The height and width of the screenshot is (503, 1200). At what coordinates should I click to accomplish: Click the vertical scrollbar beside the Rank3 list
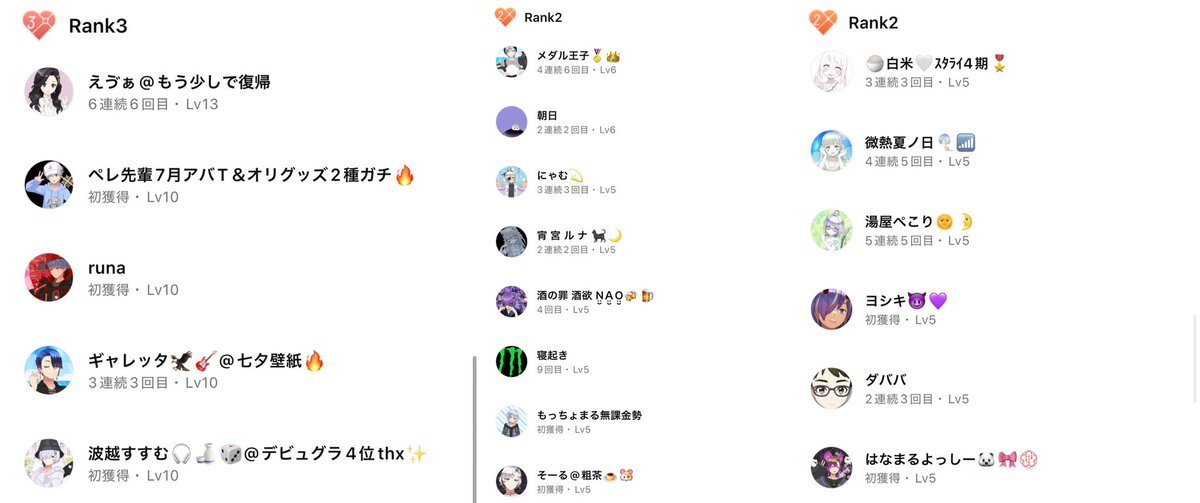click(475, 428)
